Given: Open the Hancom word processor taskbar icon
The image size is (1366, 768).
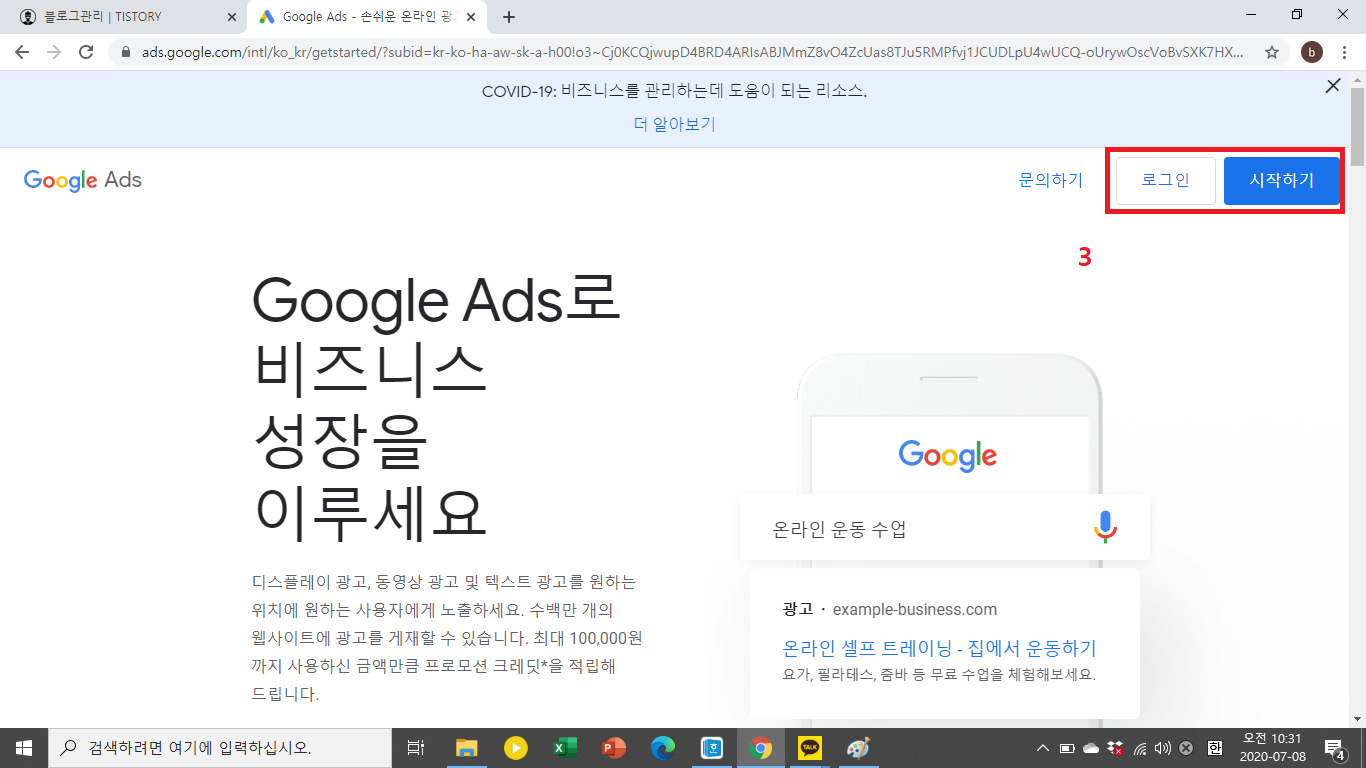Looking at the screenshot, I should pyautogui.click(x=712, y=748).
